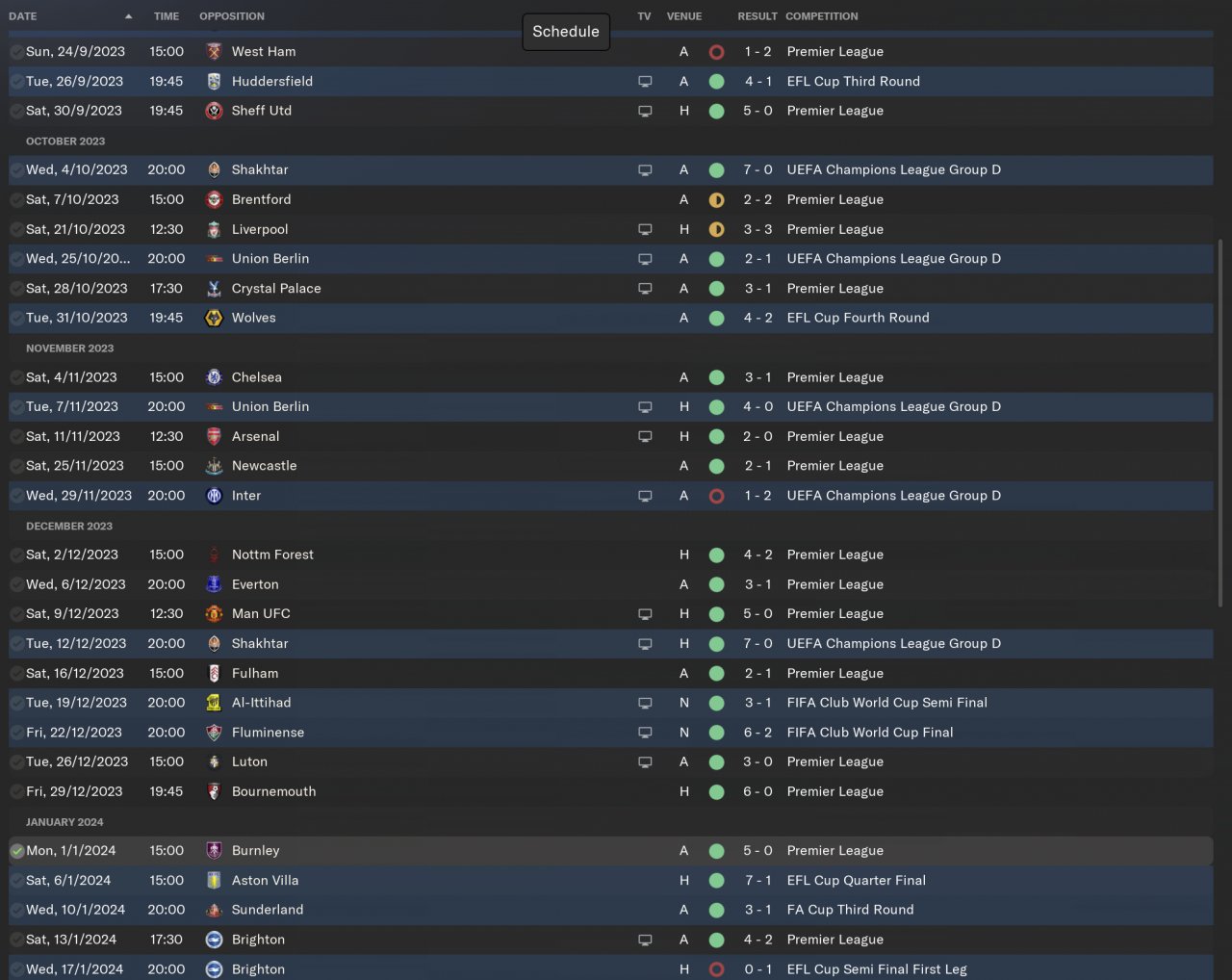Click red loss indicator for Inter match

[716, 496]
